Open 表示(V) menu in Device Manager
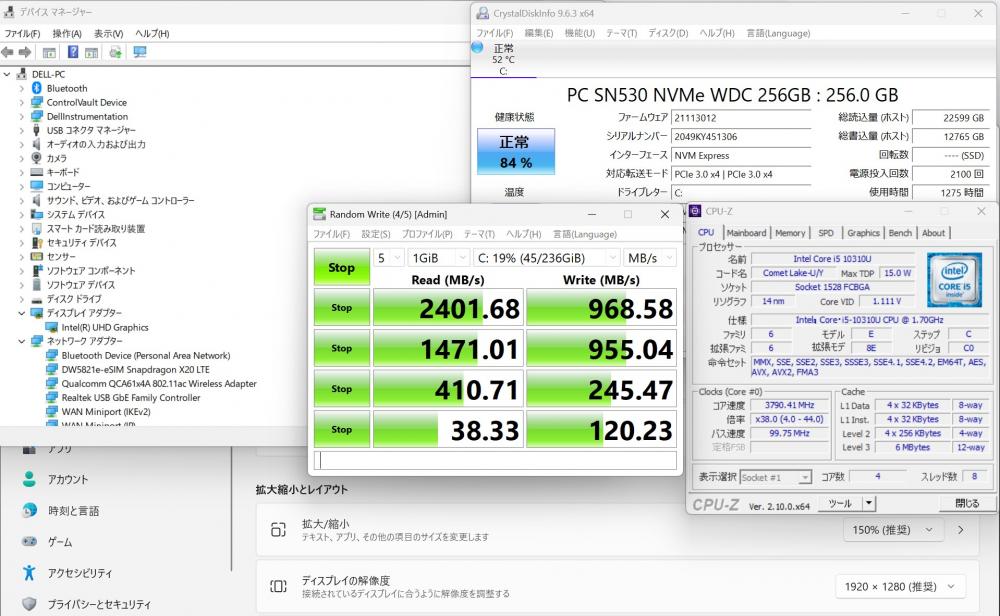1000x616 pixels. pos(108,33)
